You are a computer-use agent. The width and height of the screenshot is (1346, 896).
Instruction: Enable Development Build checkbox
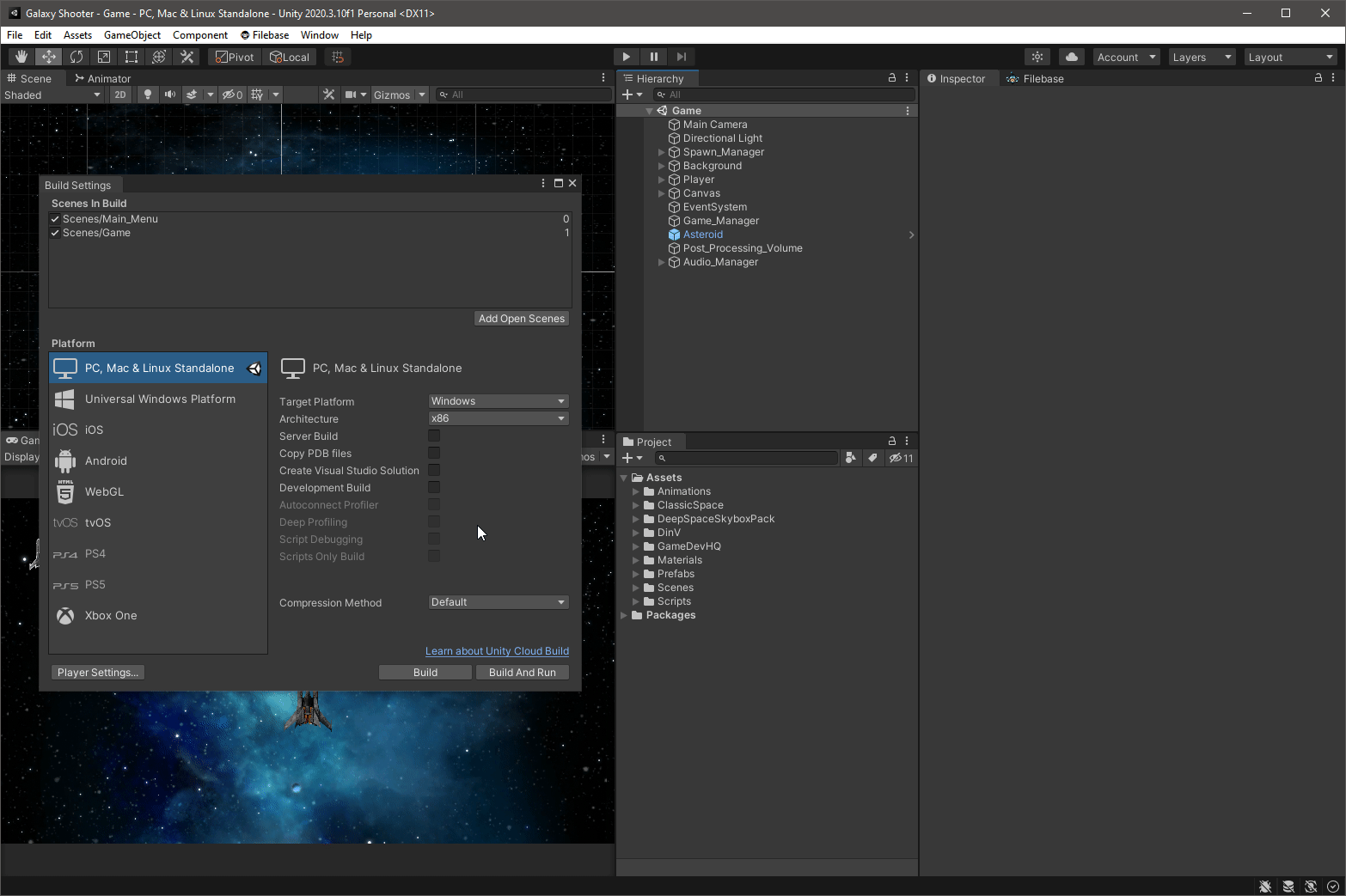point(434,487)
